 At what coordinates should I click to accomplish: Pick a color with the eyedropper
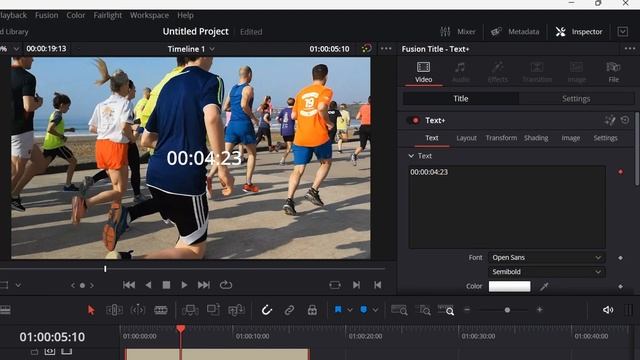tap(544, 287)
